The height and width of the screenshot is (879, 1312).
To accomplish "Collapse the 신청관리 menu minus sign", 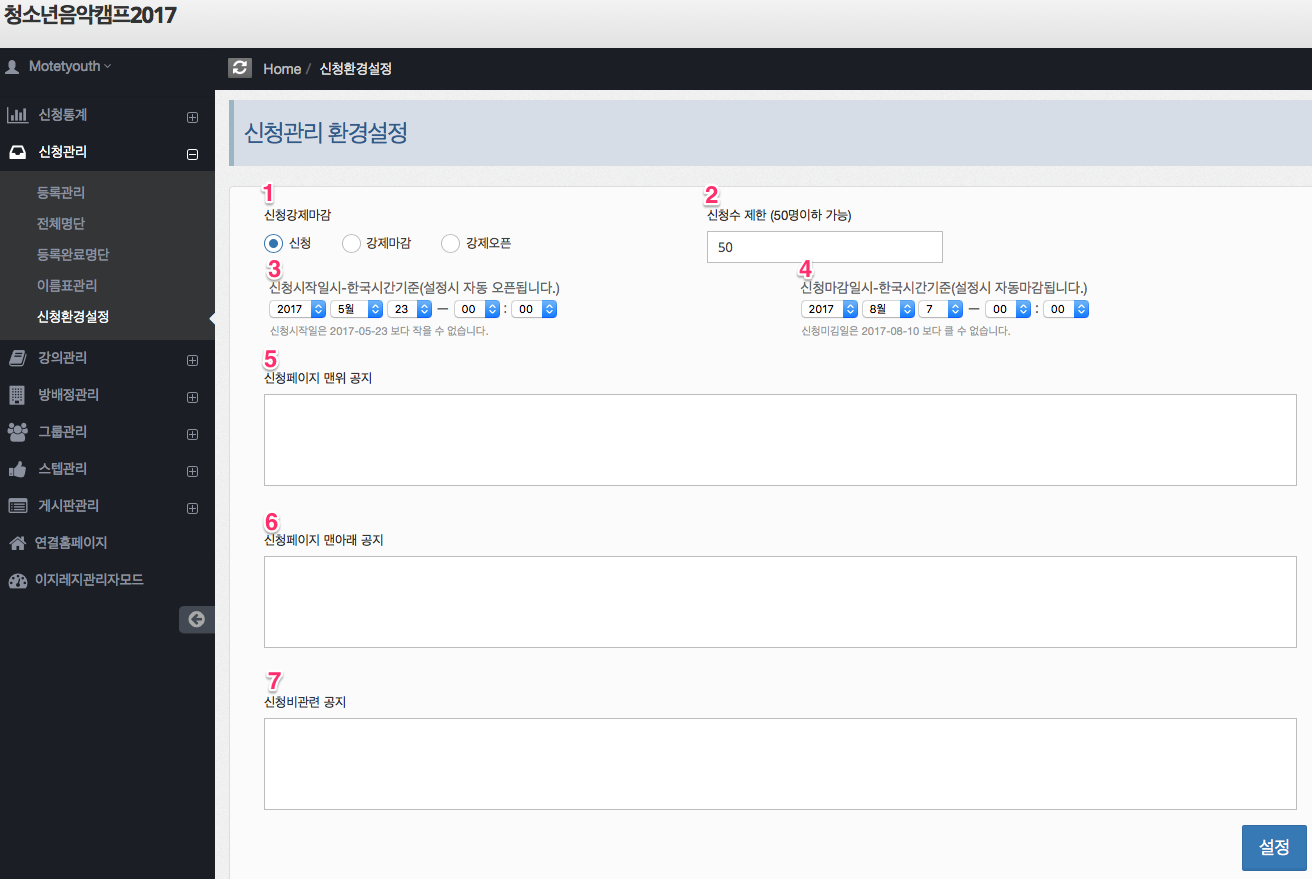I will [193, 154].
